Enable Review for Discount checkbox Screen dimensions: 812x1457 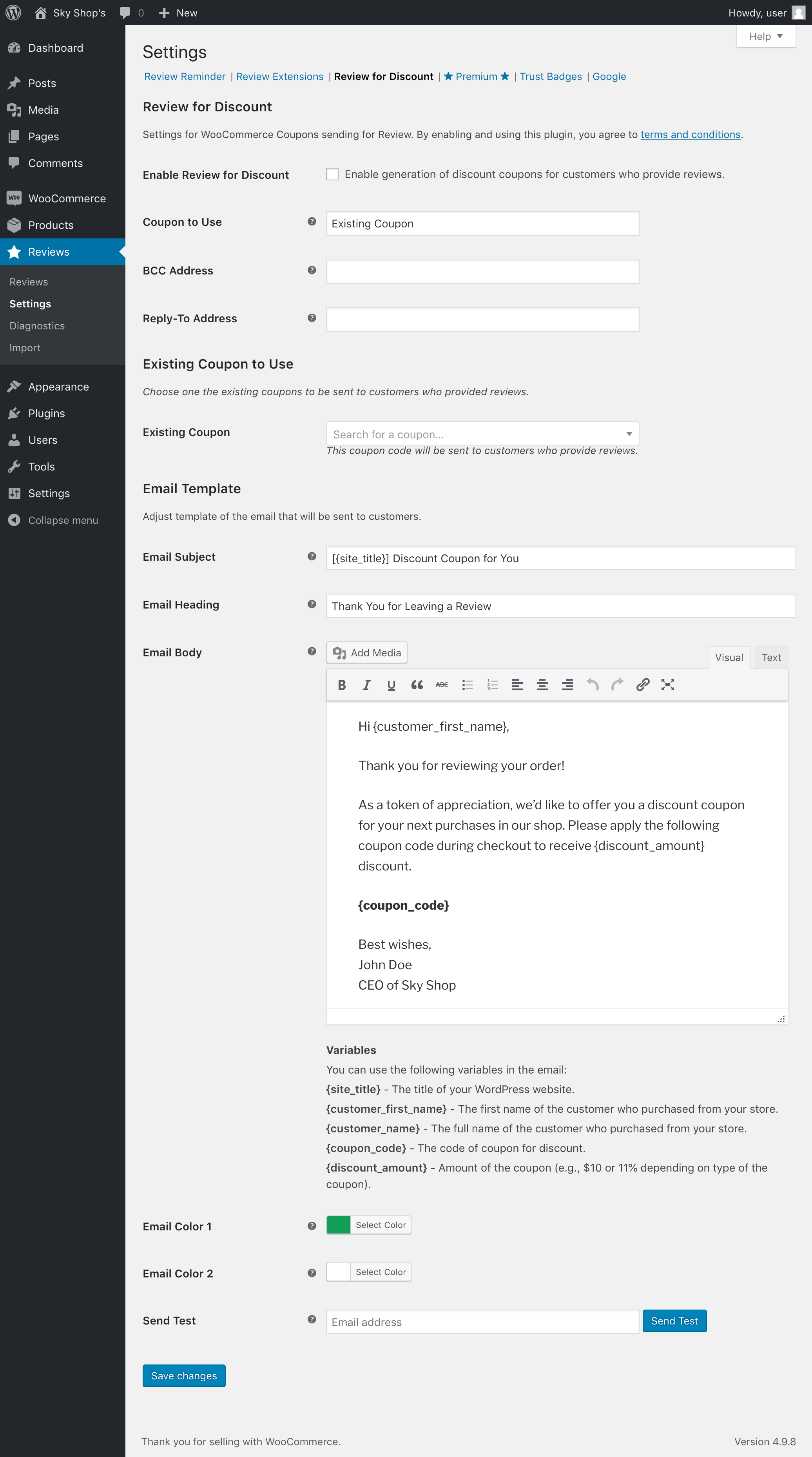[332, 174]
